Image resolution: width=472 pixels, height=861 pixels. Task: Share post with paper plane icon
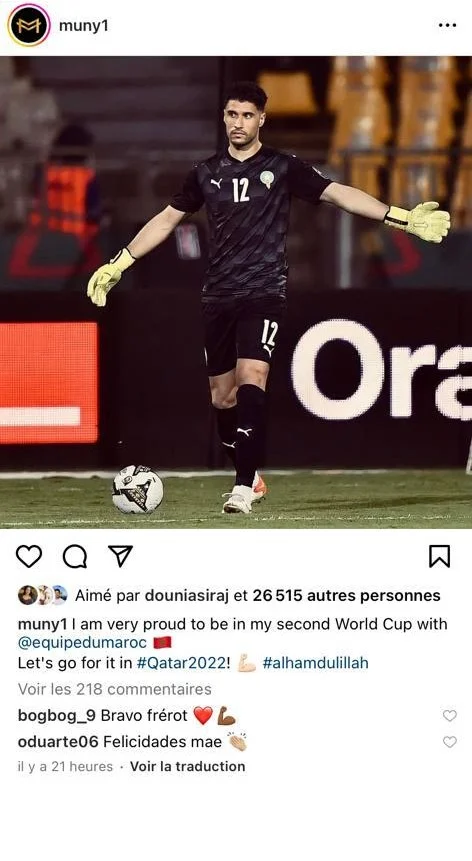click(x=120, y=556)
